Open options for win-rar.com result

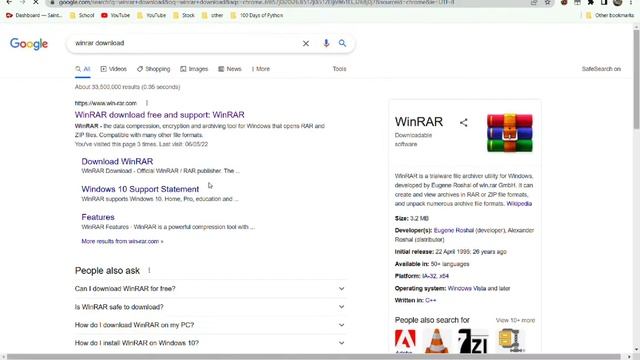coord(147,103)
